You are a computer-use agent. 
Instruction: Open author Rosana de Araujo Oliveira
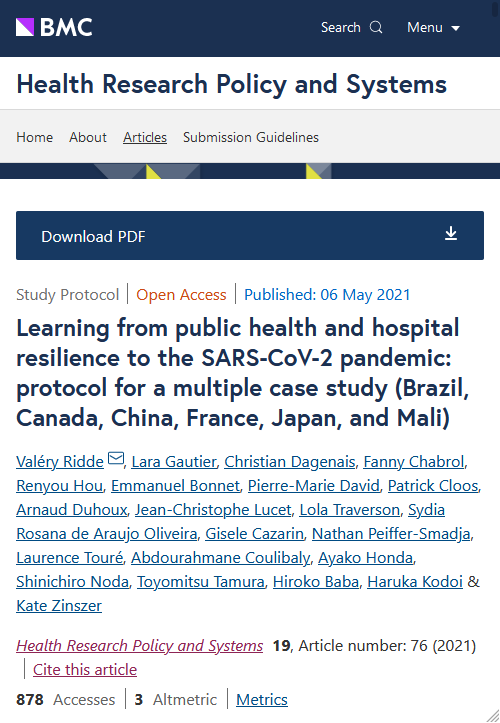pyautogui.click(x=107, y=533)
